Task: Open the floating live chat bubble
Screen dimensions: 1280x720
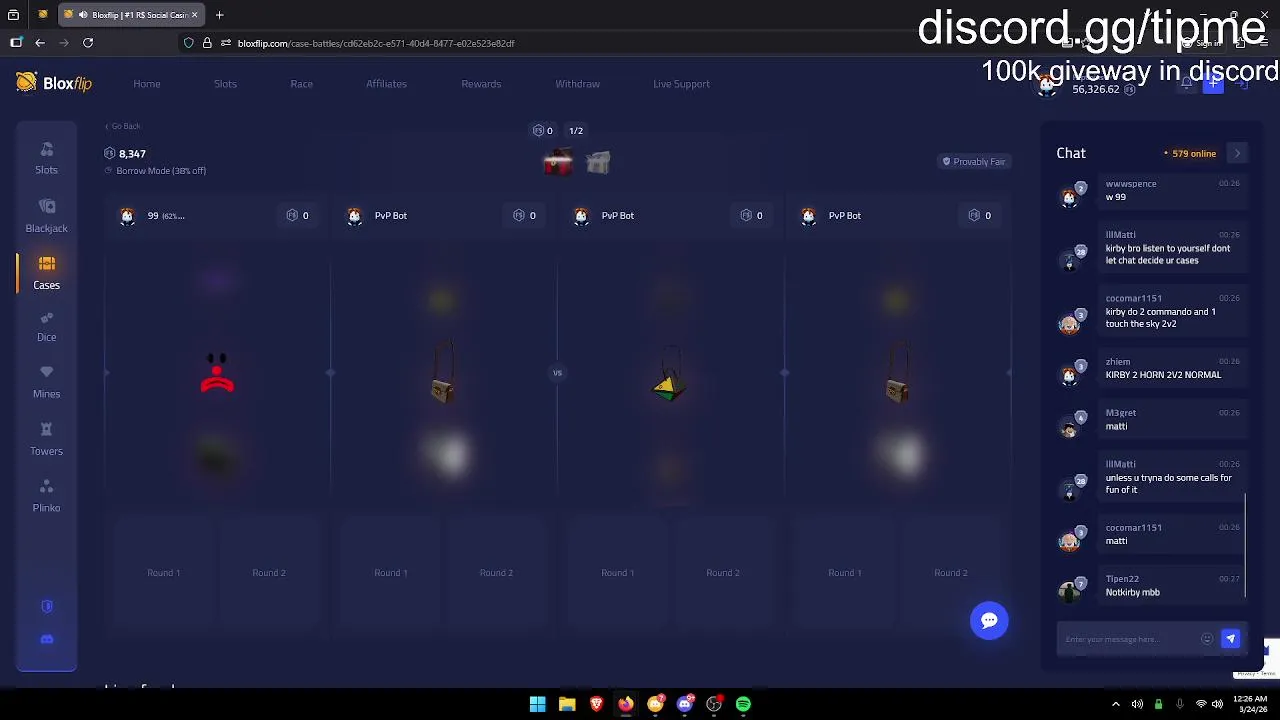Action: click(x=989, y=620)
